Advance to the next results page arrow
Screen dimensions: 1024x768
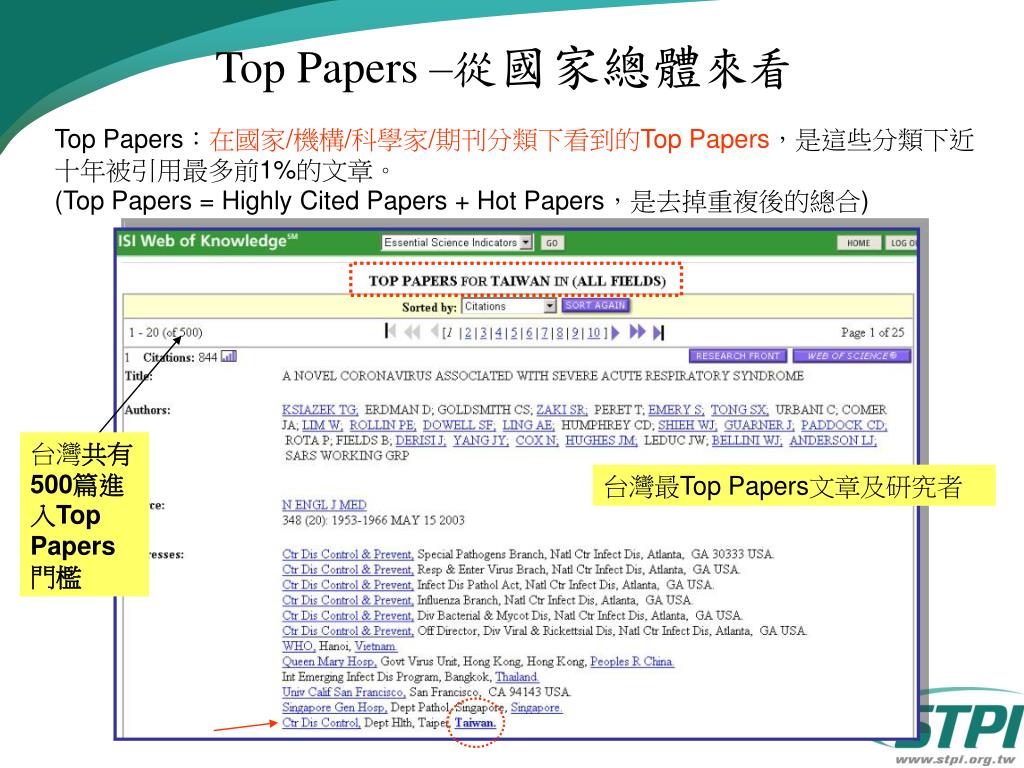click(x=615, y=332)
